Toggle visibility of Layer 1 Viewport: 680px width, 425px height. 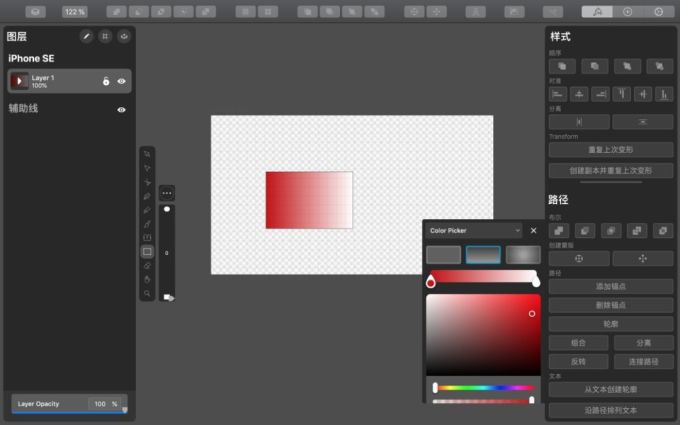click(x=121, y=81)
